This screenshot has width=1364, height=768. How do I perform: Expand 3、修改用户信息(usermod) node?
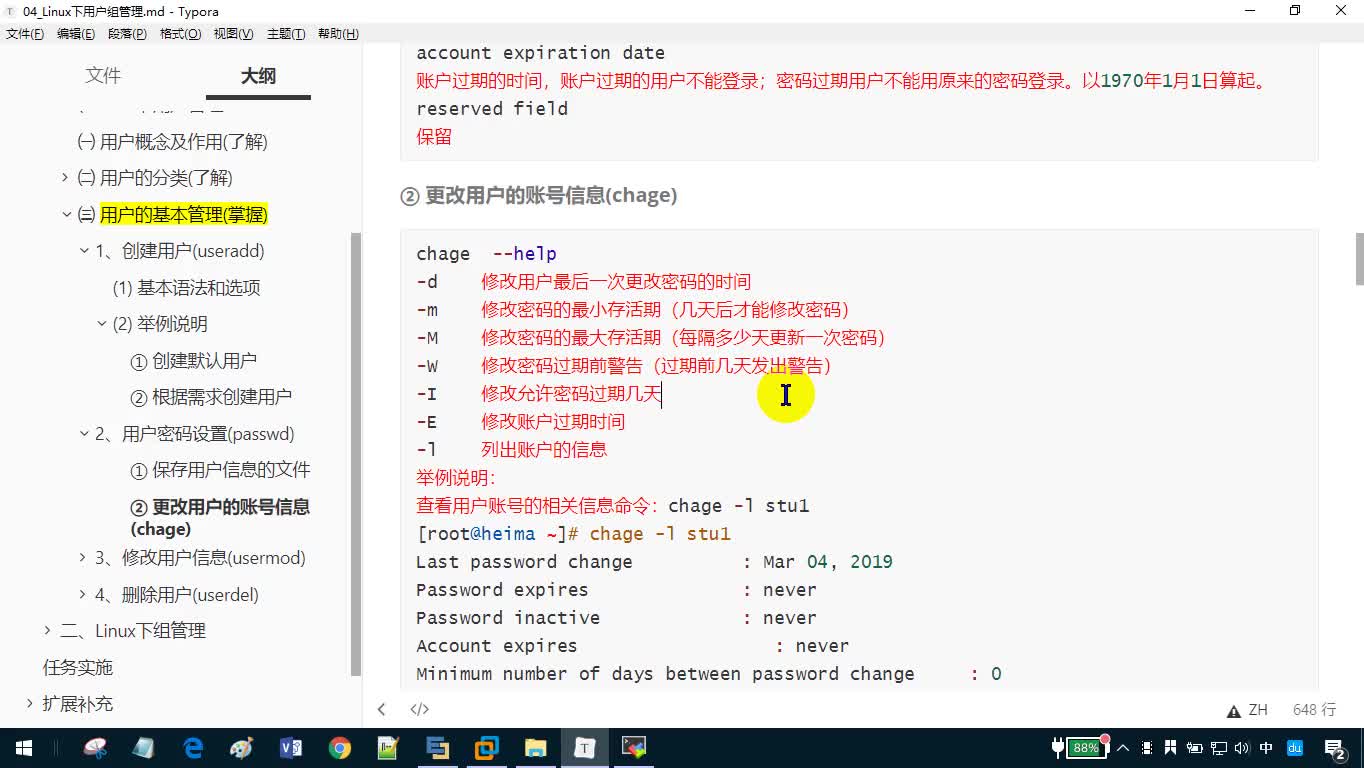83,558
